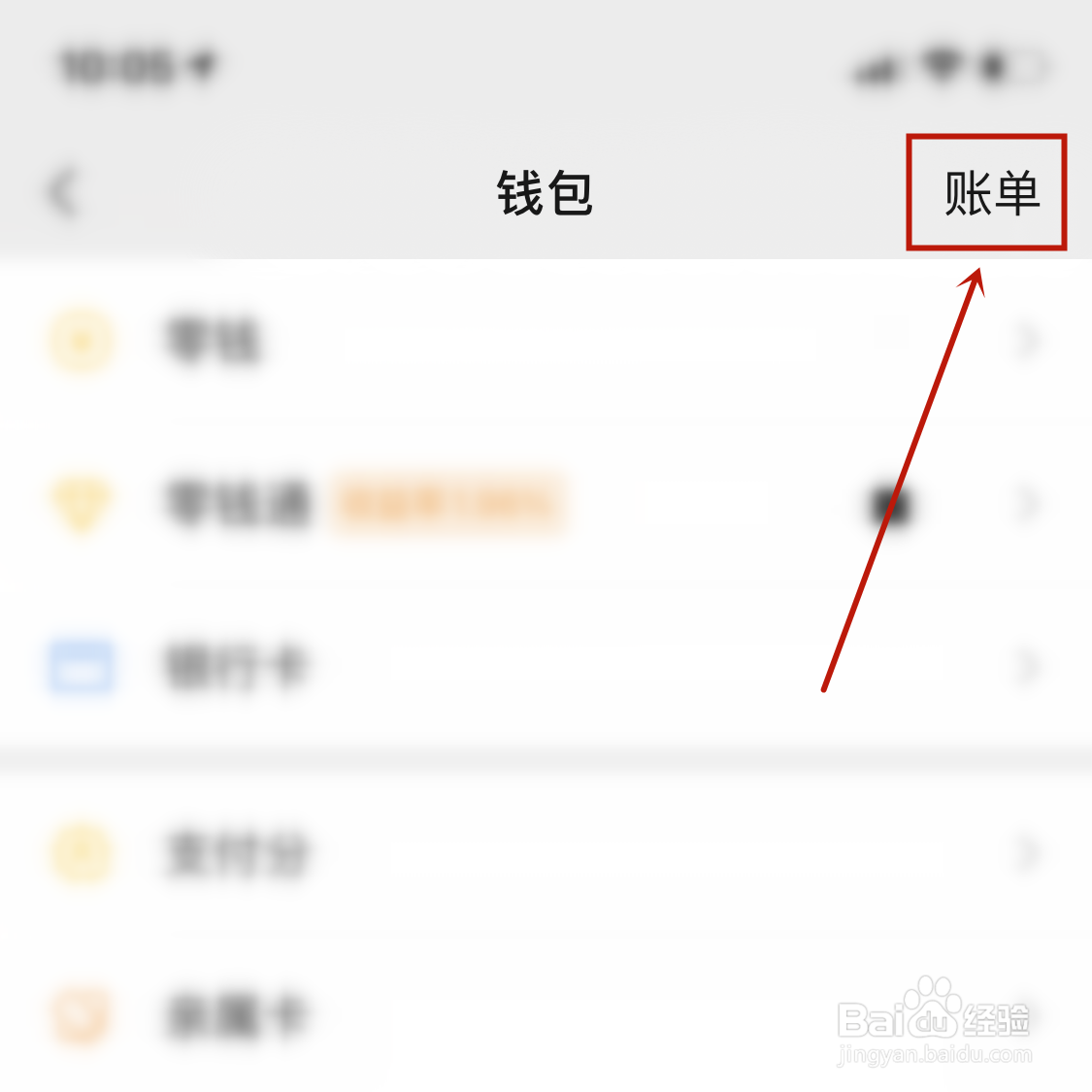Tap the yellow diamond icon in second row
The height and width of the screenshot is (1092, 1092).
(81, 503)
